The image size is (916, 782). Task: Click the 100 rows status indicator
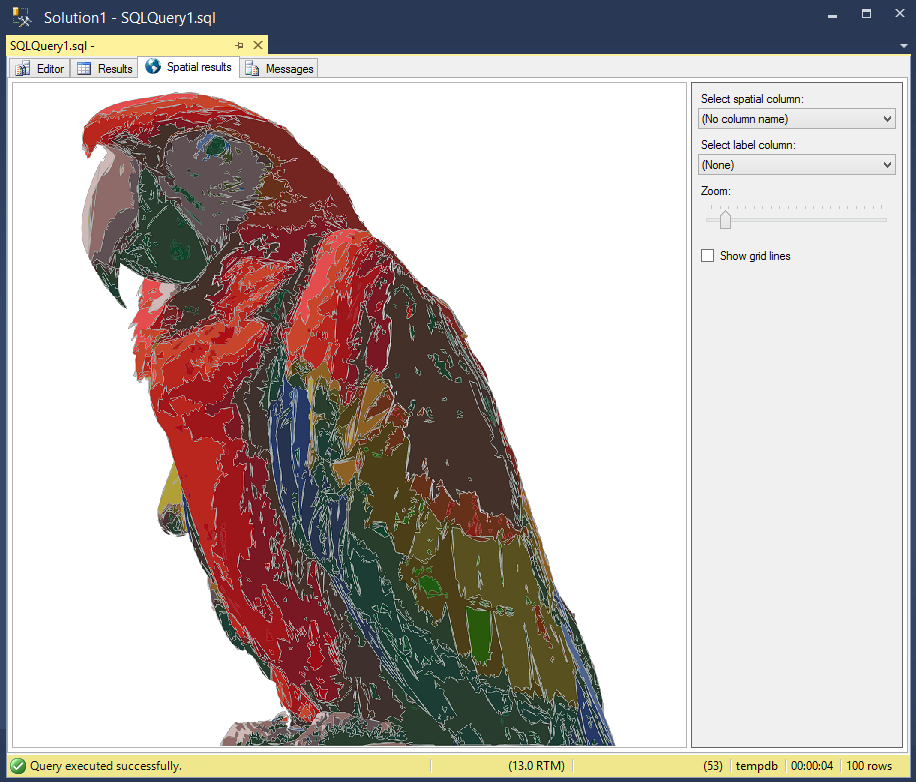click(x=869, y=765)
